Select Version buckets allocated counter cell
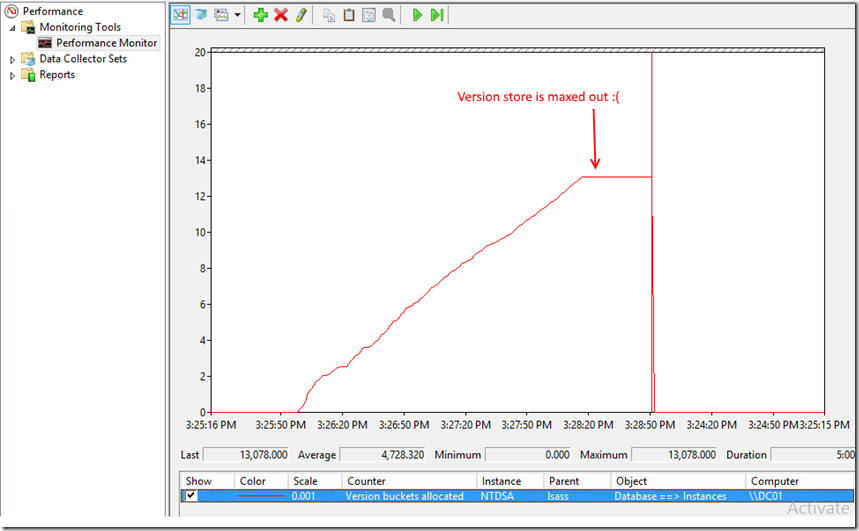The height and width of the screenshot is (531, 859). click(404, 496)
